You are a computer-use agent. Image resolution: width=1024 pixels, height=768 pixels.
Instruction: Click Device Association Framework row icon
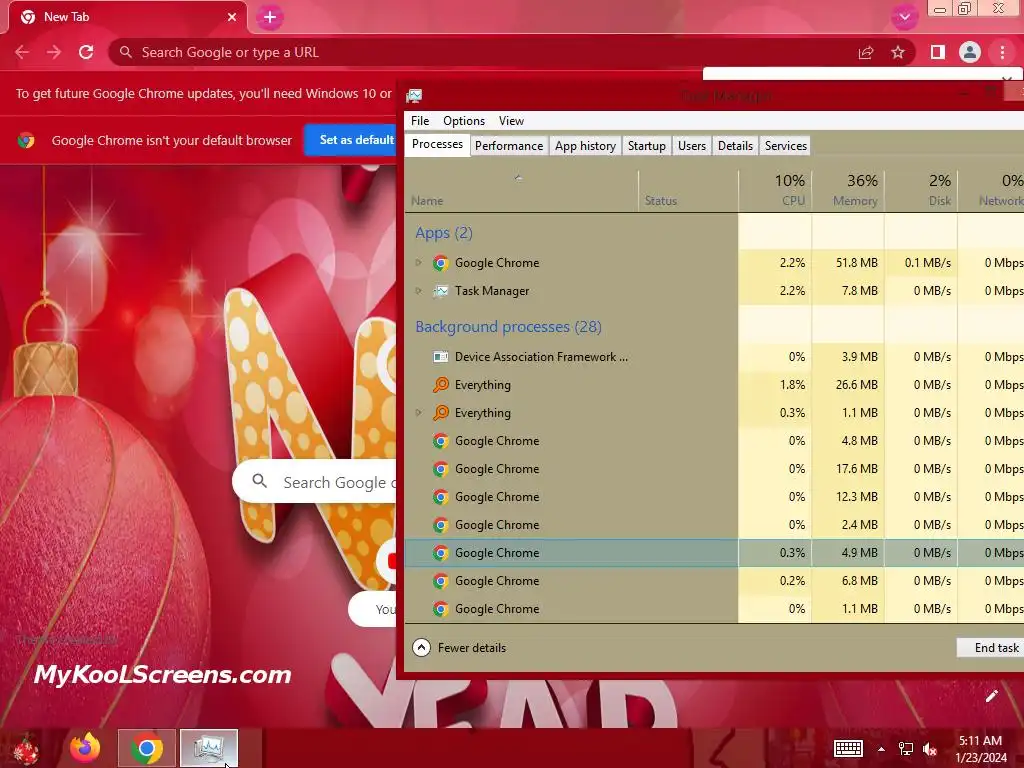coord(441,357)
